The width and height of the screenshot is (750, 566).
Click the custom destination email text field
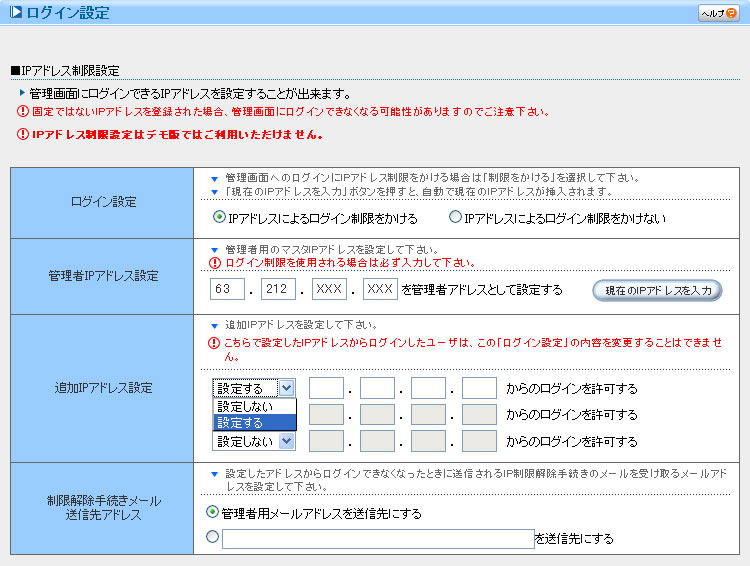(378, 539)
